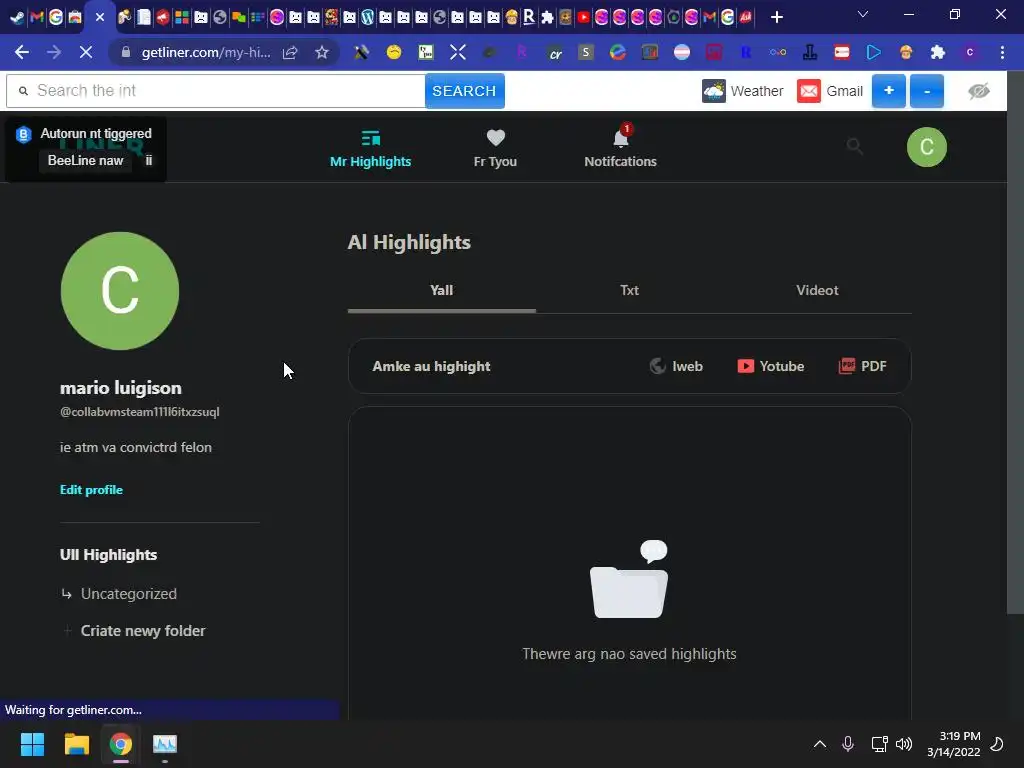Open the Uncategorized folder

click(129, 594)
